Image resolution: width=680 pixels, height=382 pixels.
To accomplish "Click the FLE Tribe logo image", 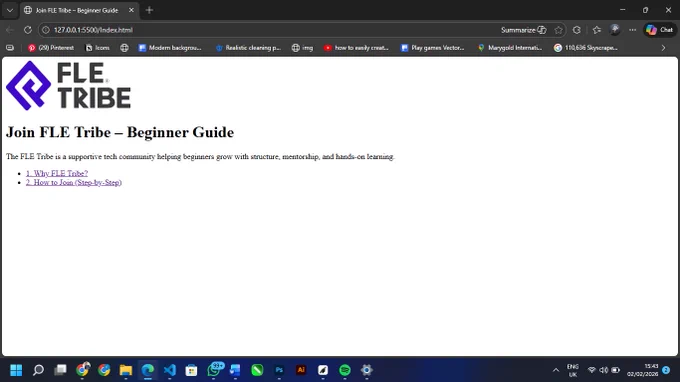I will (x=68, y=85).
